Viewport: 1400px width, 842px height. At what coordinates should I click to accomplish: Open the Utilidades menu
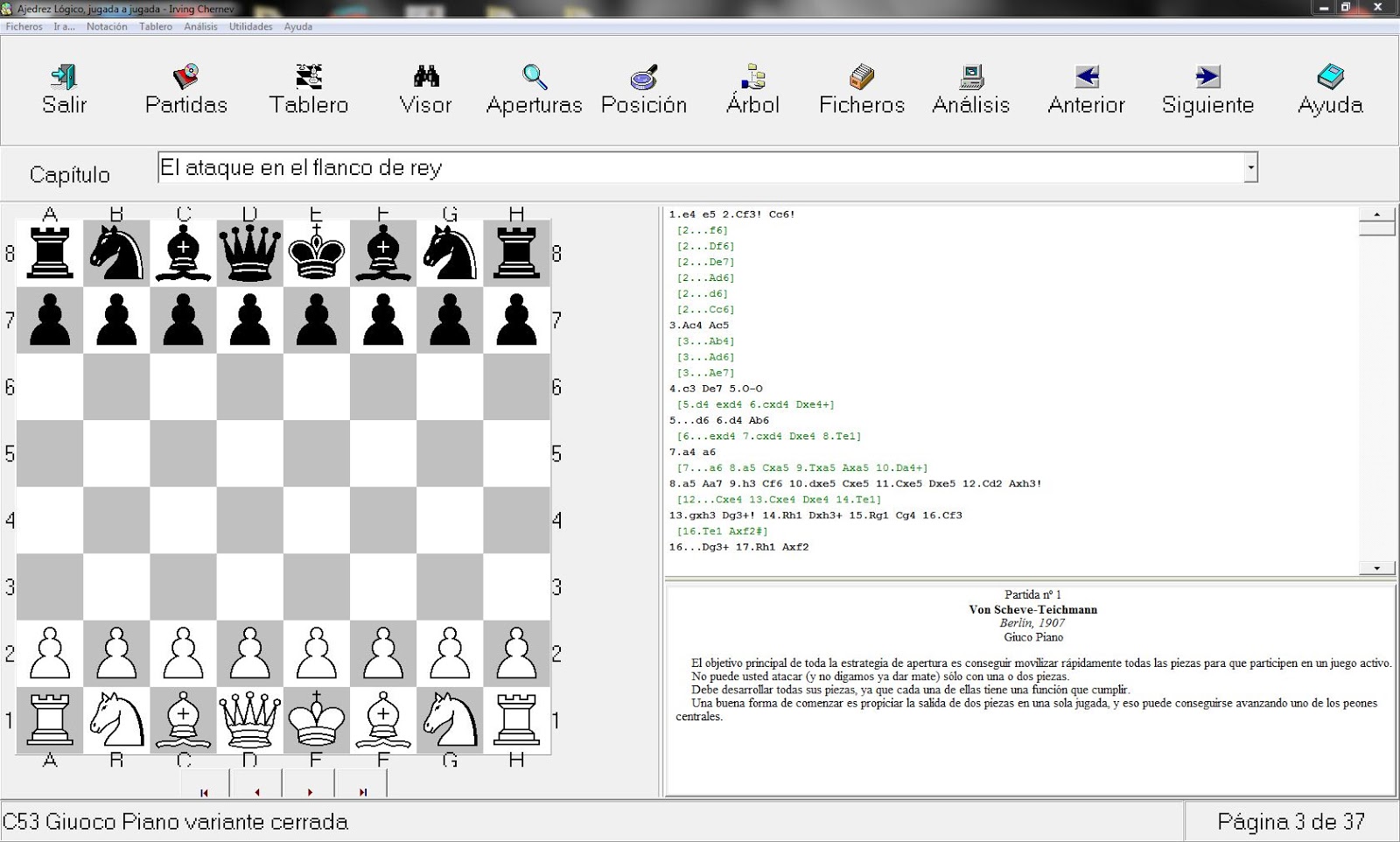click(250, 26)
